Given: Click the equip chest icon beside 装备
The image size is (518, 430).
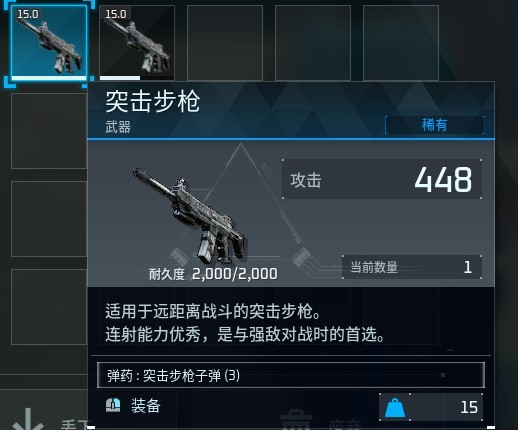Looking at the screenshot, I should click(113, 405).
